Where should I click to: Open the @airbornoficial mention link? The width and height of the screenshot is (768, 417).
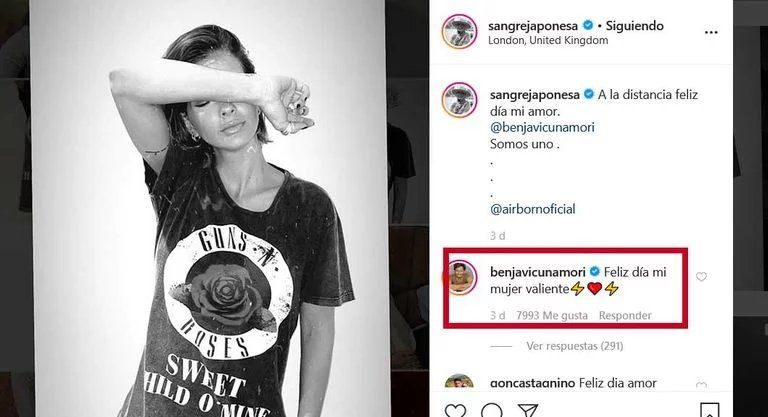coord(532,209)
